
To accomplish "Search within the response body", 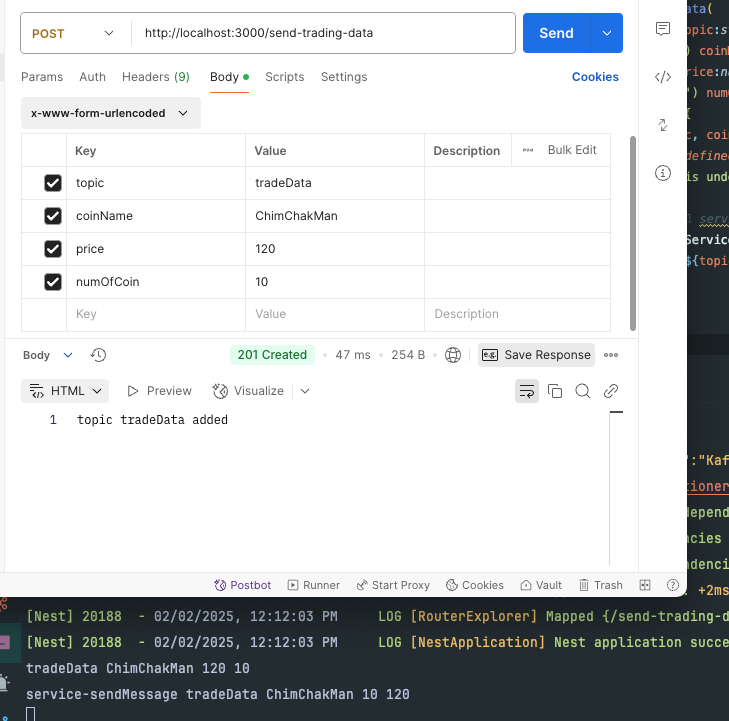I will (583, 391).
